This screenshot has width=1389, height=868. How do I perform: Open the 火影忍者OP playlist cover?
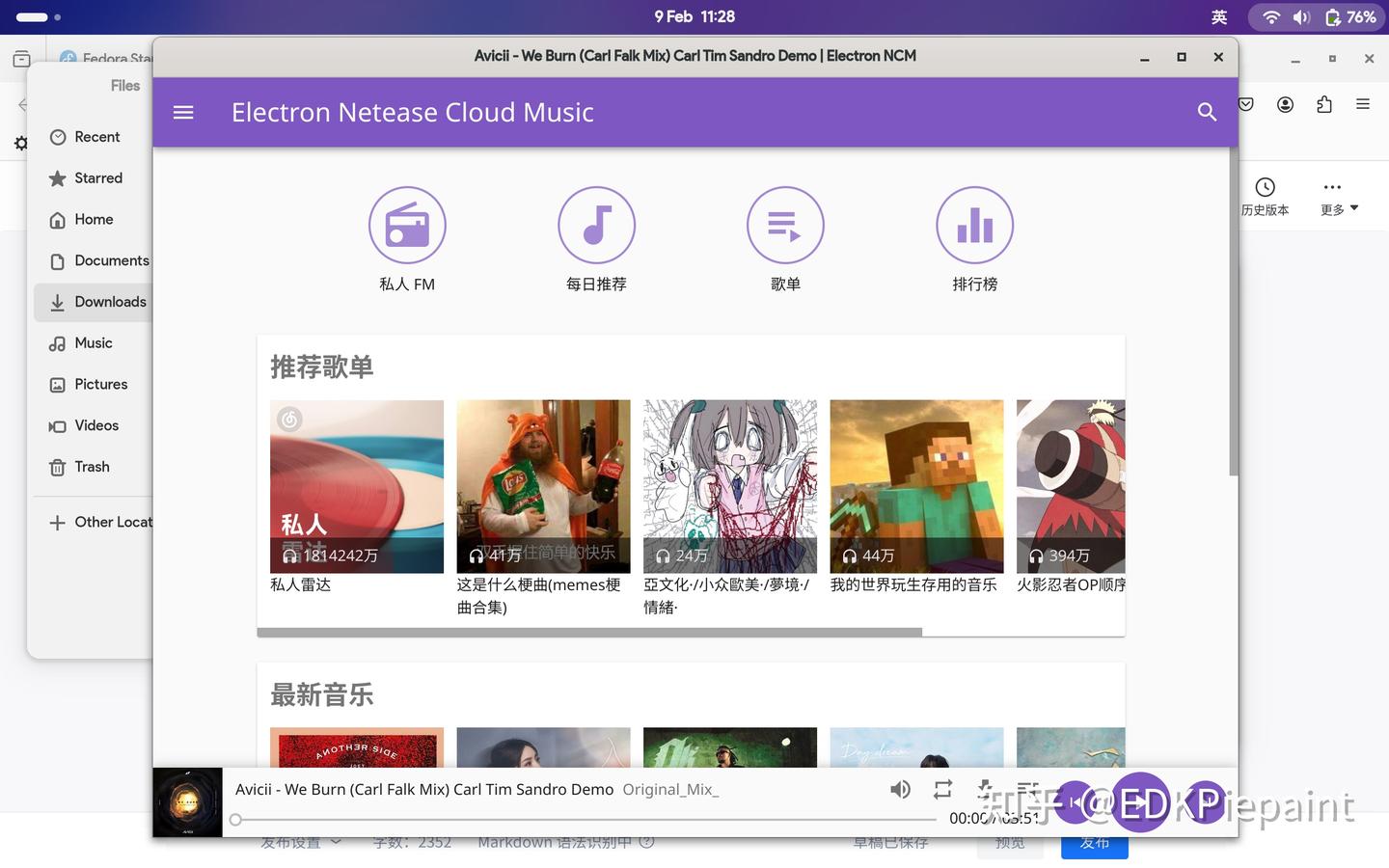click(x=1071, y=487)
